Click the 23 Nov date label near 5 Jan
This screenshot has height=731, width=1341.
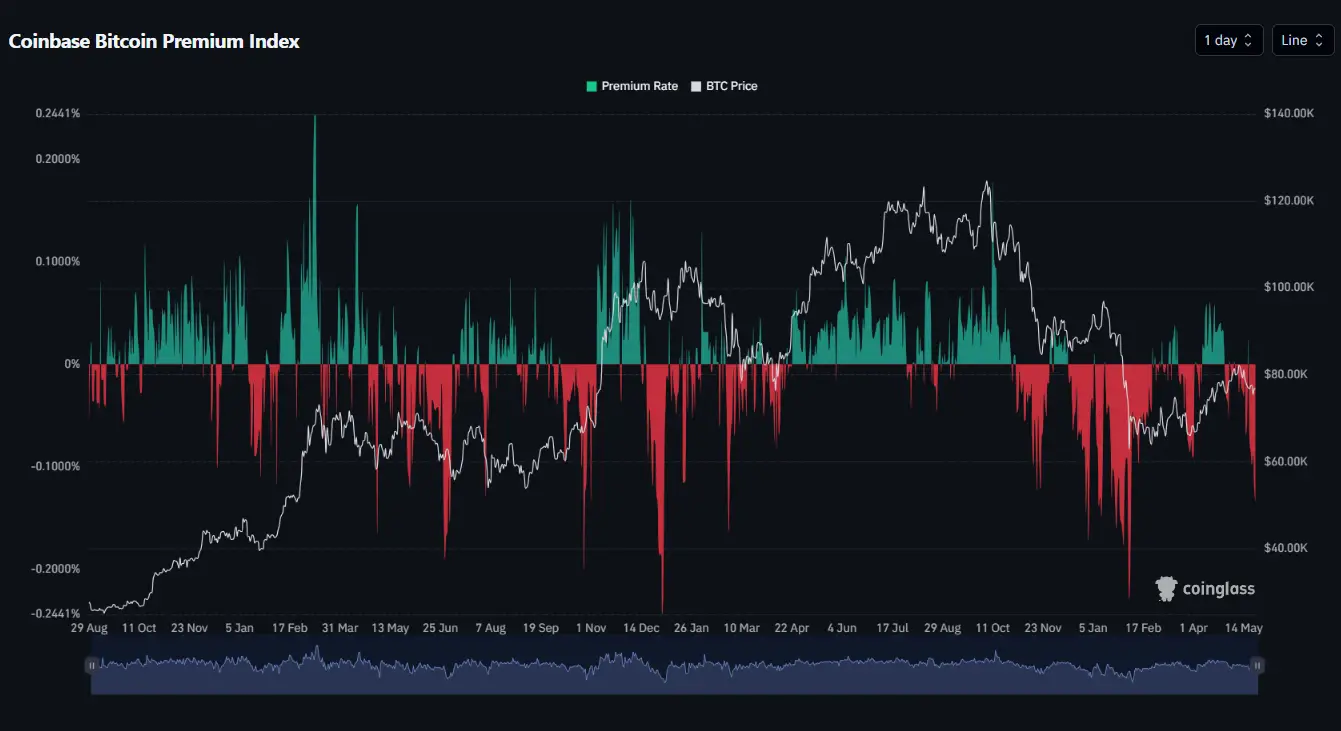point(189,629)
